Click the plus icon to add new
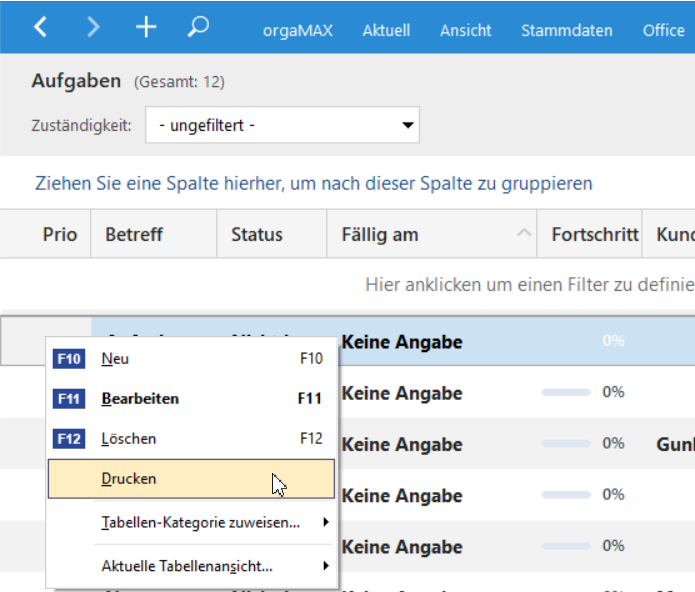The width and height of the screenshot is (695, 592). coord(146,27)
